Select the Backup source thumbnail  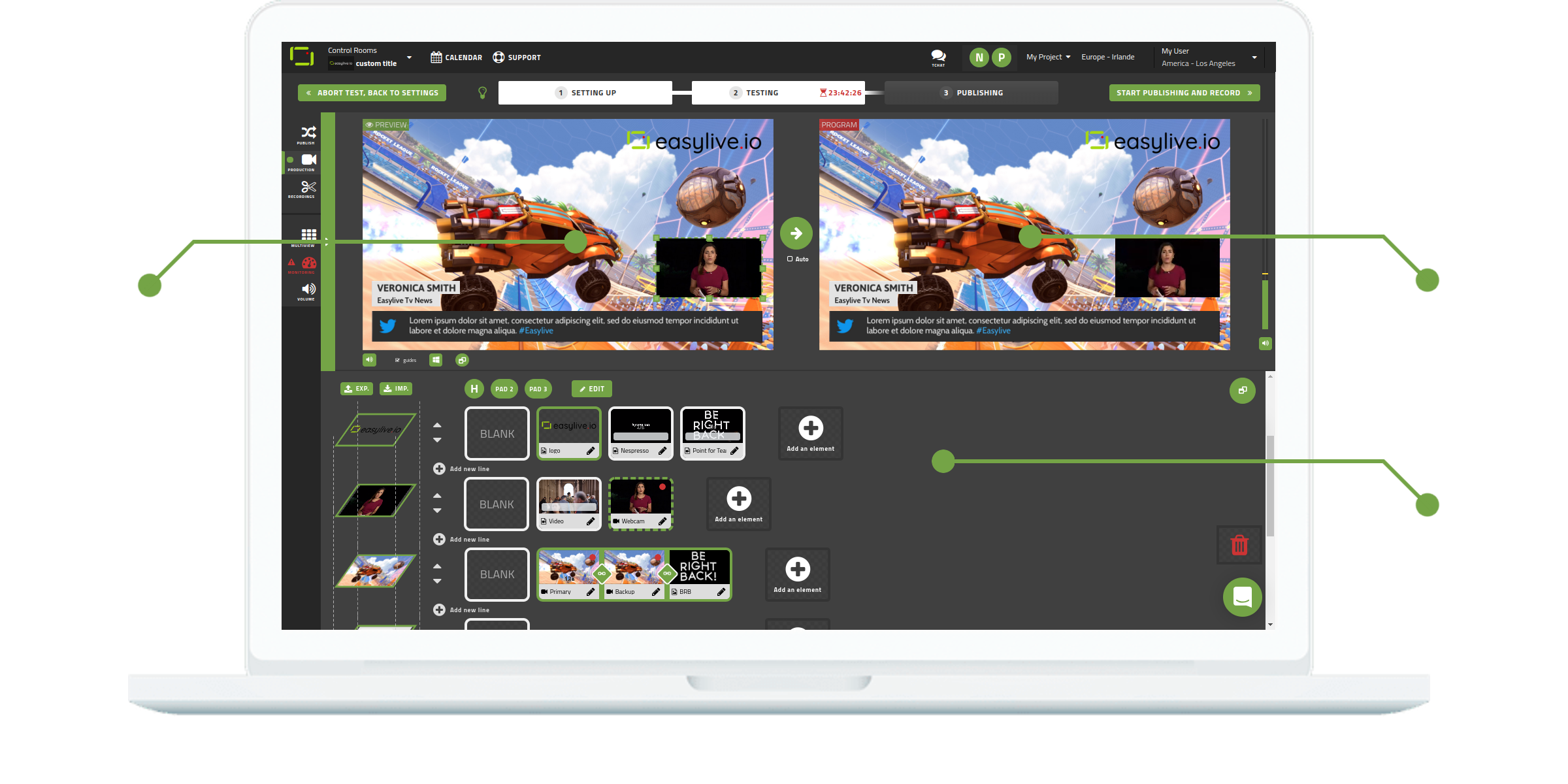click(x=634, y=567)
